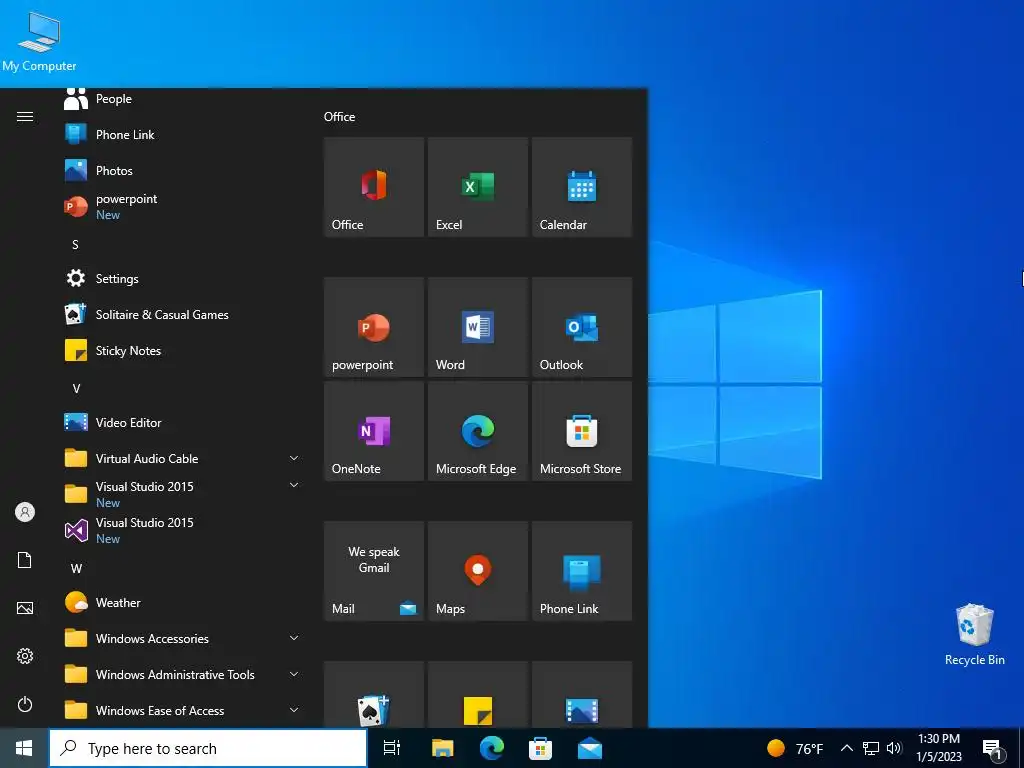This screenshot has width=1024, height=768.
Task: Open Weather in the app list
Action: 183,602
